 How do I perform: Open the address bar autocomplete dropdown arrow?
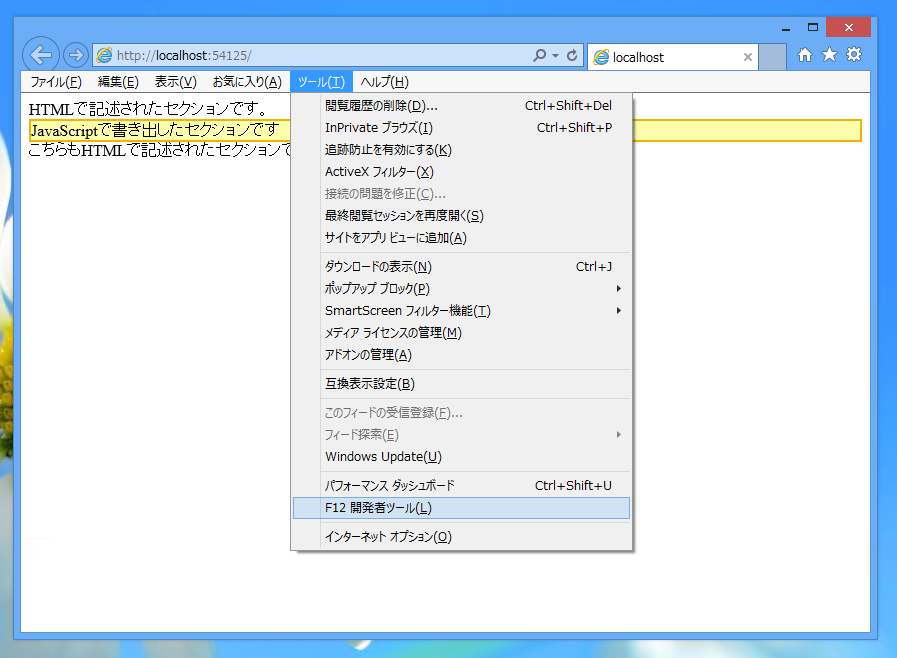coord(554,56)
